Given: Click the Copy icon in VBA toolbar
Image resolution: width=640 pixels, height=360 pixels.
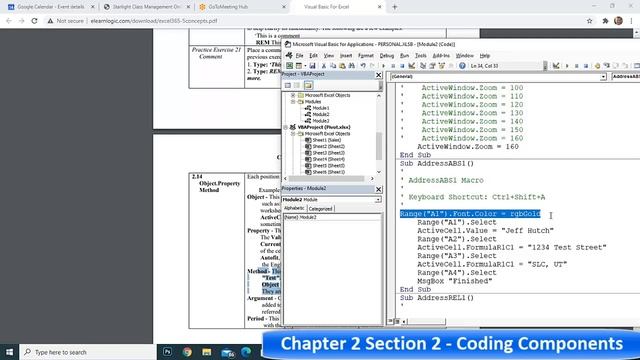Looking at the screenshot, I should [333, 66].
